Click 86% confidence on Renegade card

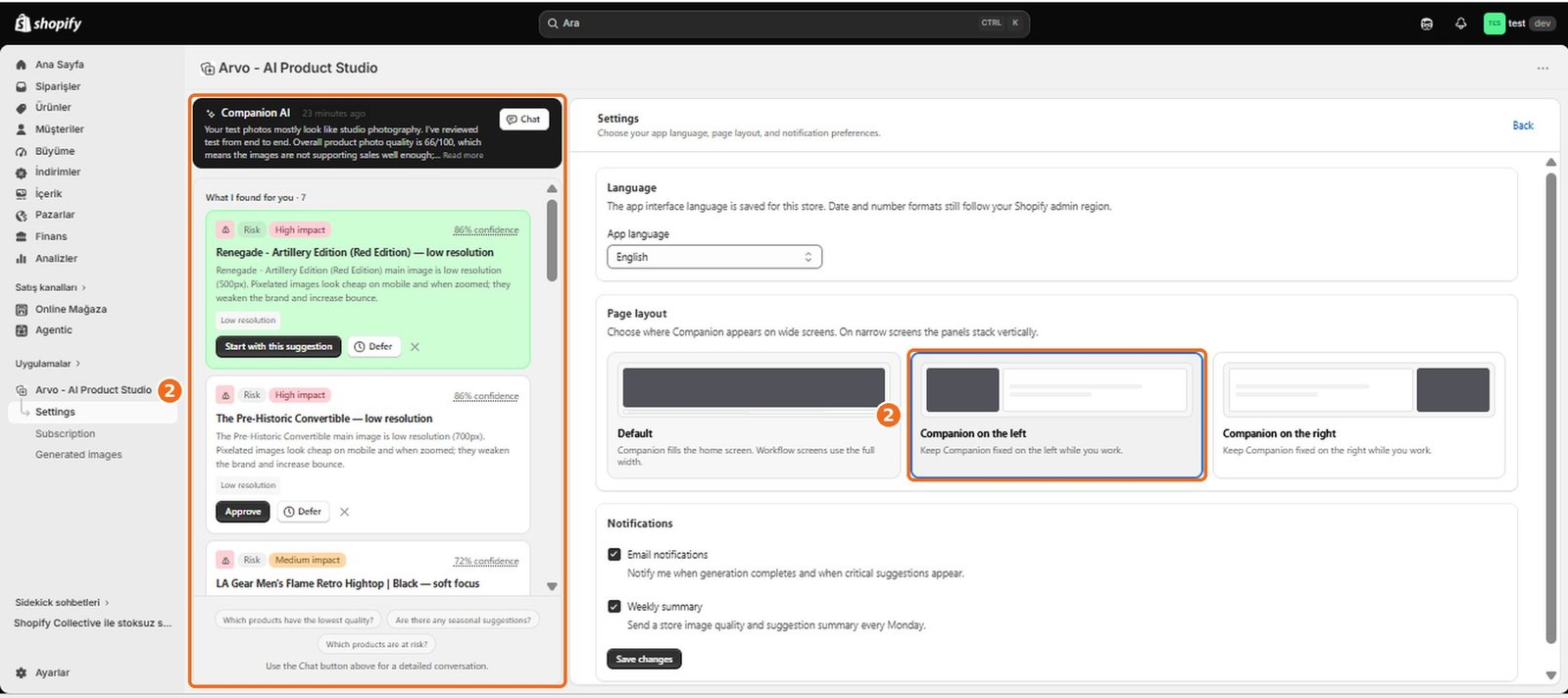[486, 230]
